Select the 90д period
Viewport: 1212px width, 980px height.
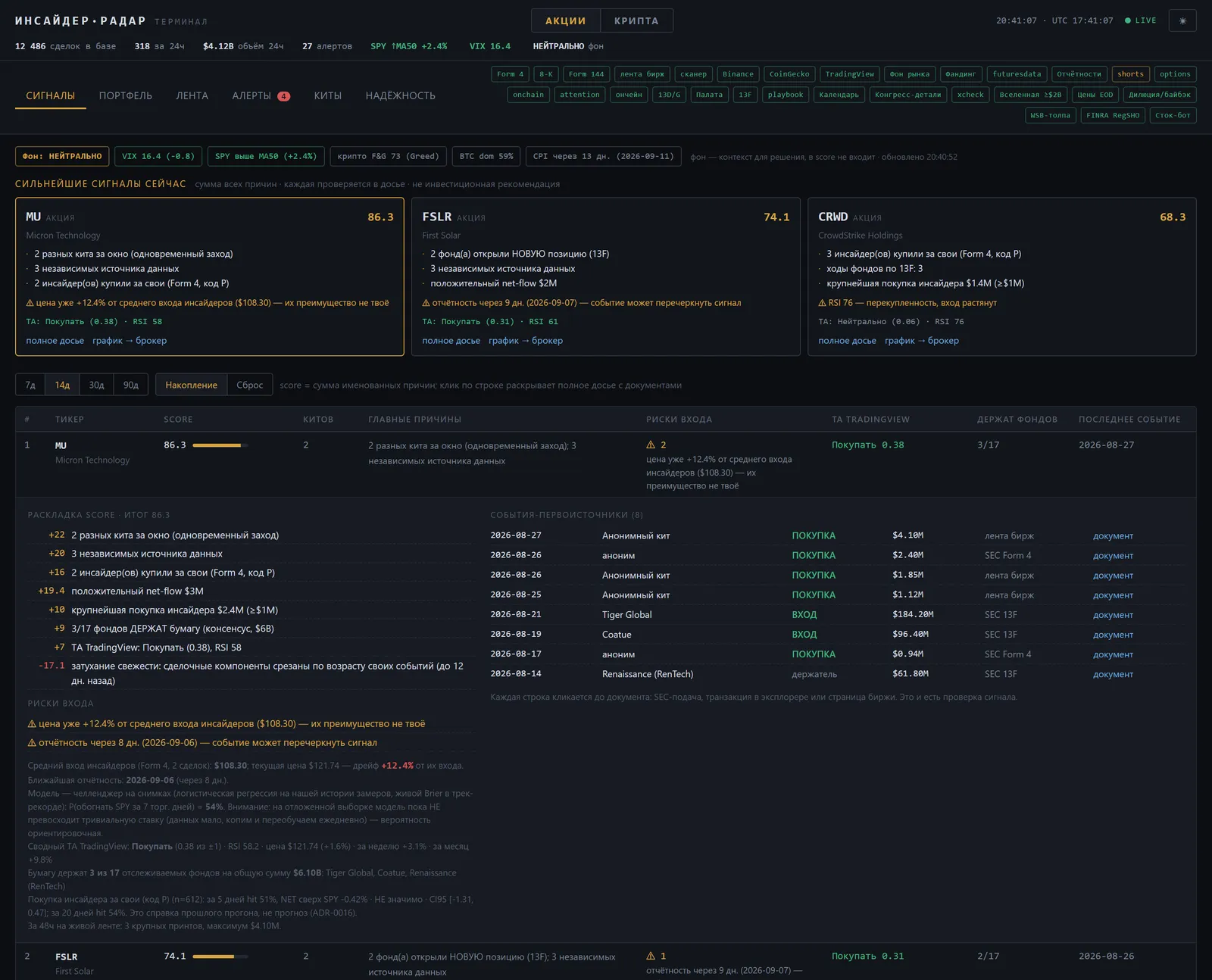(131, 385)
